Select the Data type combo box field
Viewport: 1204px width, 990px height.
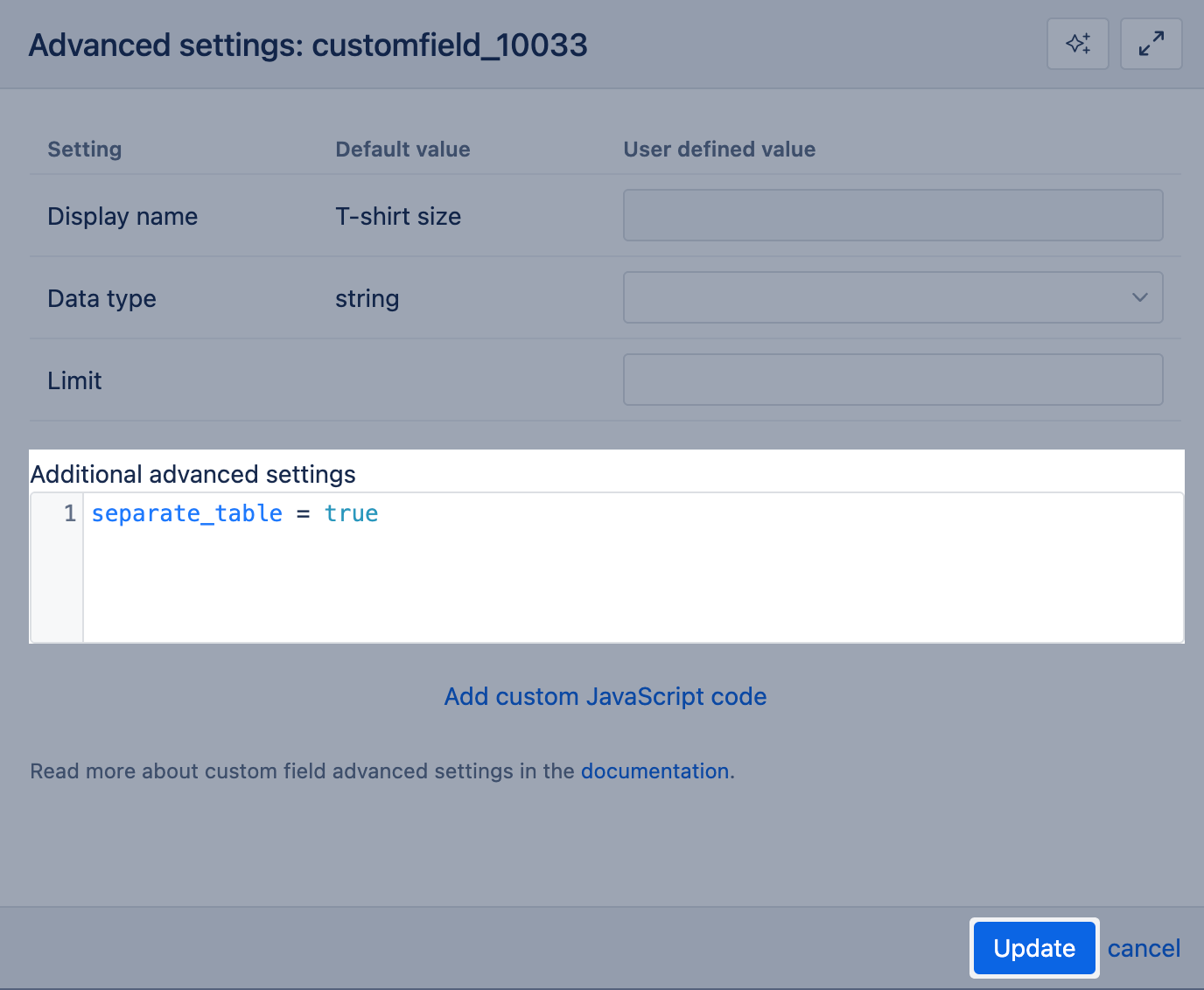pos(875,297)
